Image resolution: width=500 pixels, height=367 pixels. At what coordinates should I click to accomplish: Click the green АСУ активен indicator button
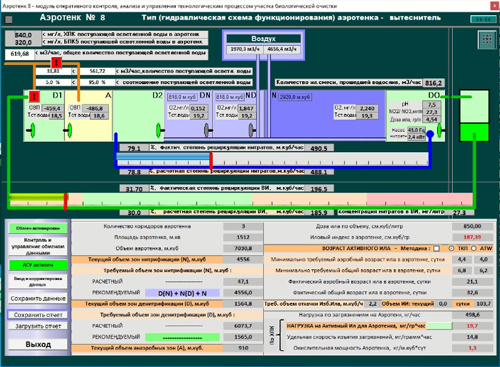pos(38,265)
